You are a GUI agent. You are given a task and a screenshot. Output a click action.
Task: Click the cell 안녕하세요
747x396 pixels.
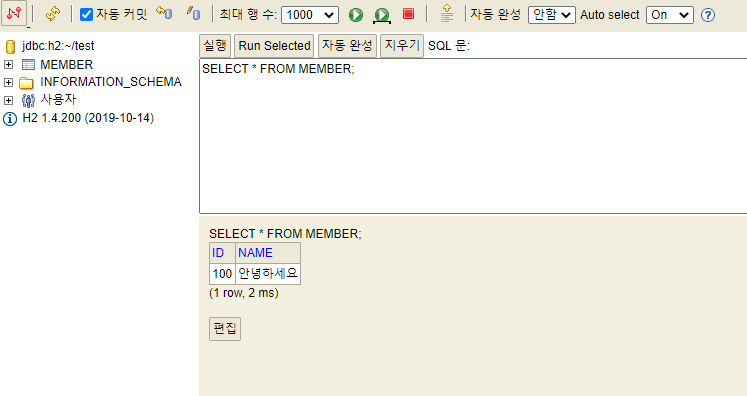[x=268, y=274]
